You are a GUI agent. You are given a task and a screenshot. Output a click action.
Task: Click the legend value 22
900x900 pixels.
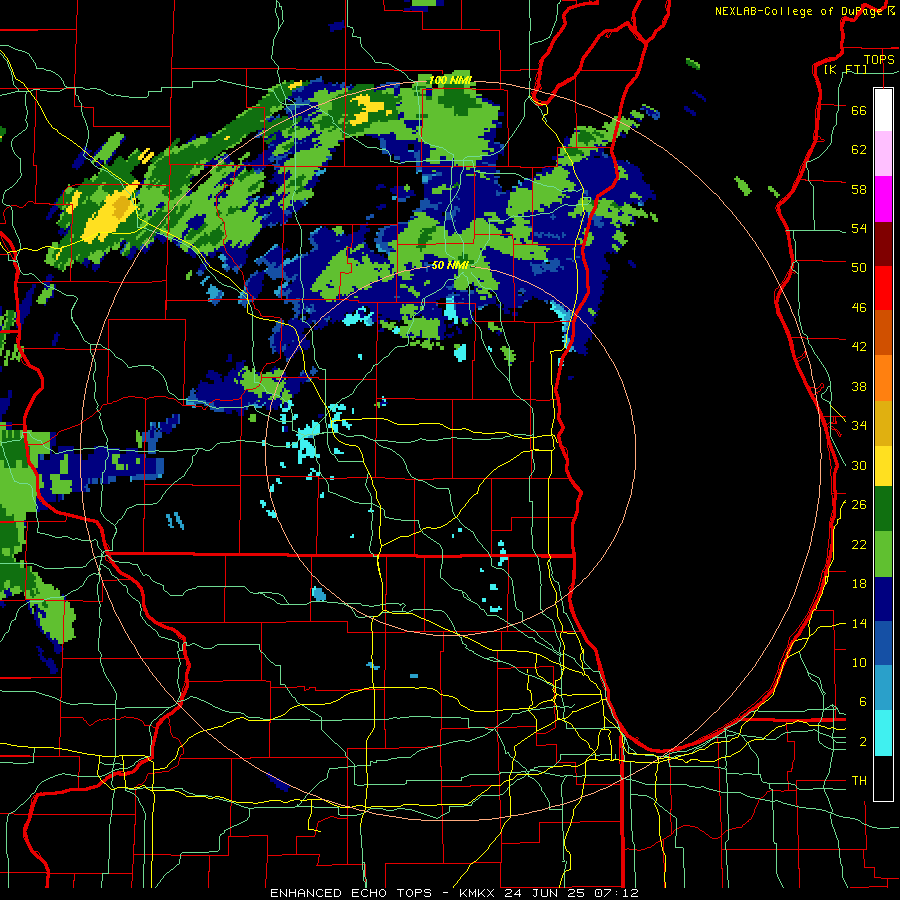(x=859, y=545)
